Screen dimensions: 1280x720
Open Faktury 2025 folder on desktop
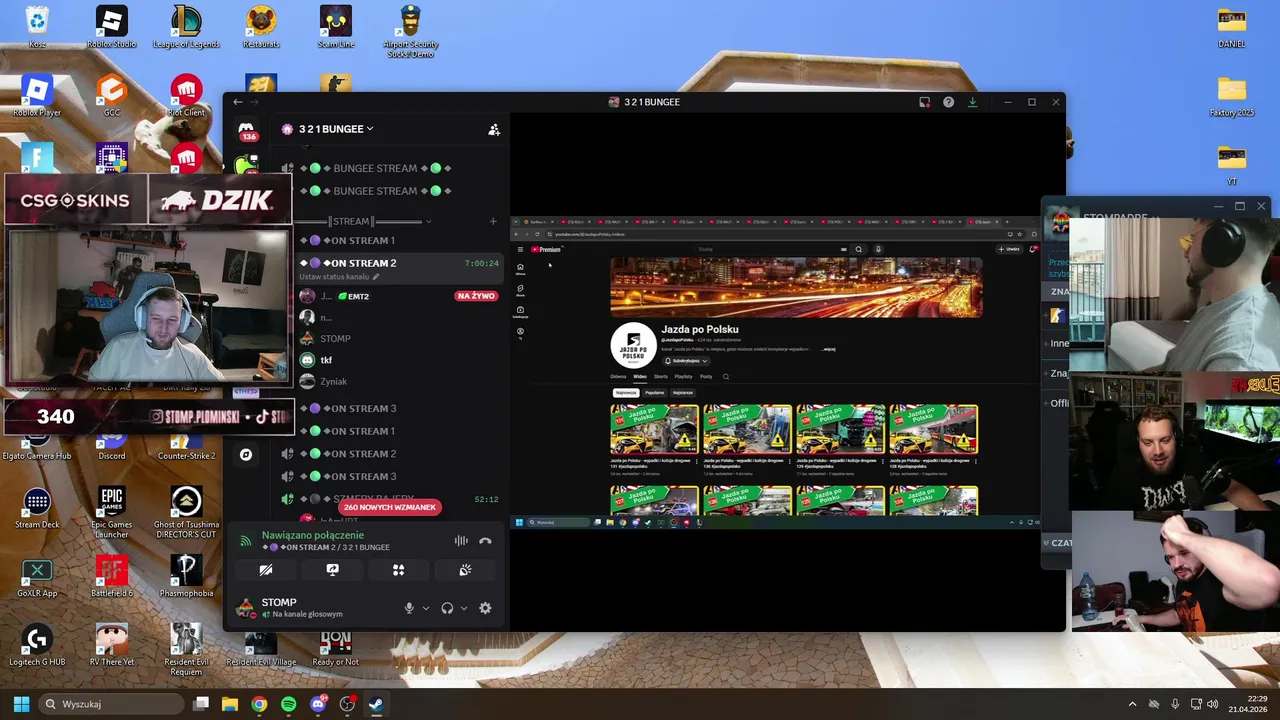1232,96
